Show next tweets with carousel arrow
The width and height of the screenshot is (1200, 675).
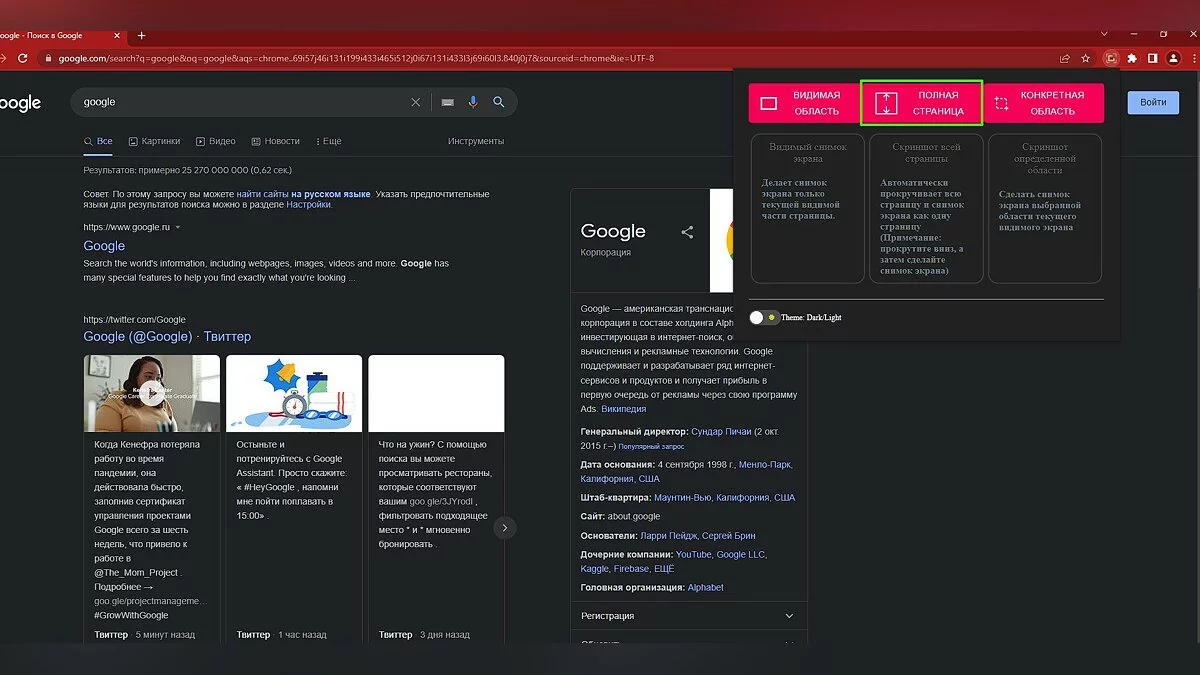point(505,527)
